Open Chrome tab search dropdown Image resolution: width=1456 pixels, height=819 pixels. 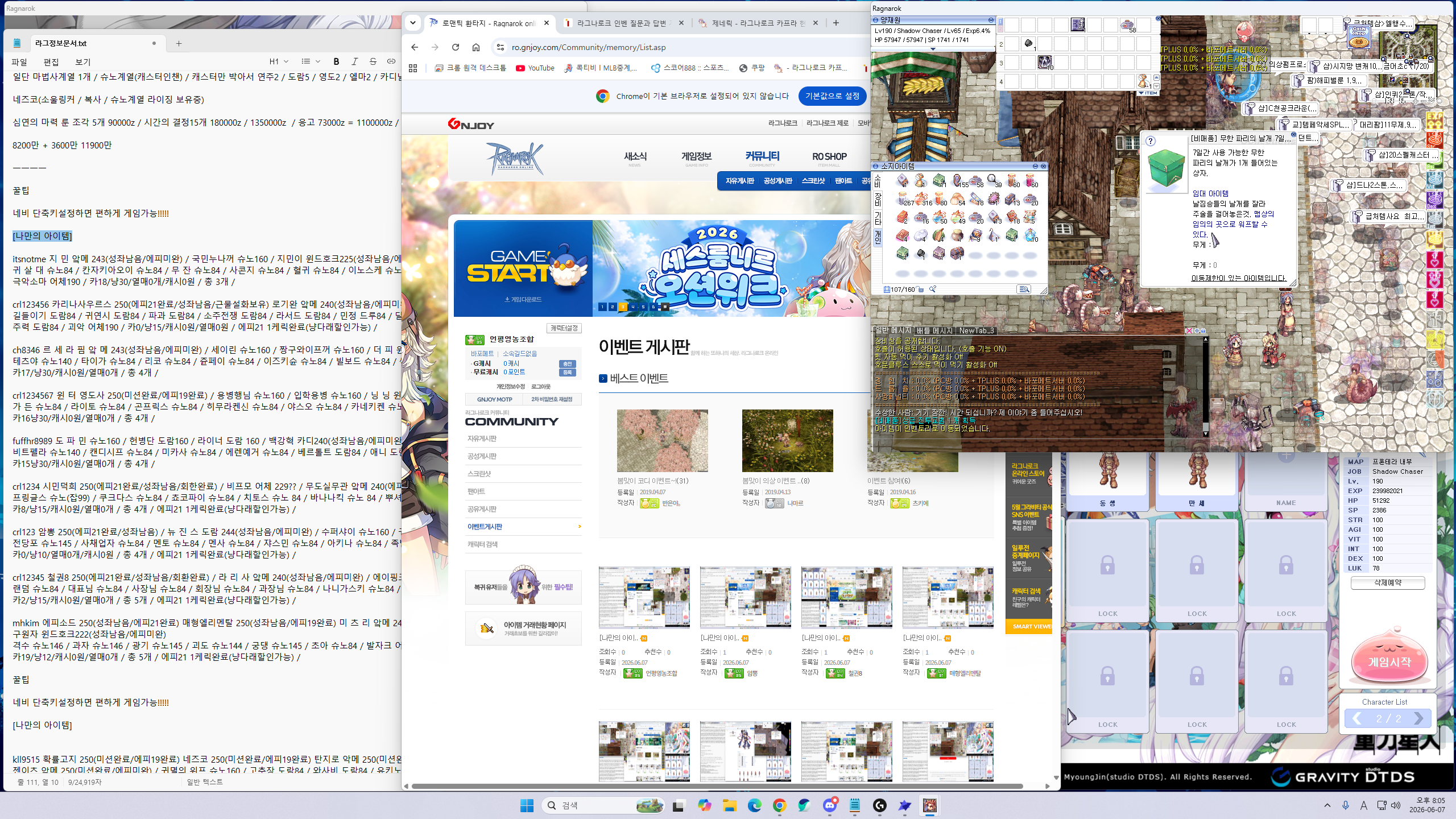413,23
